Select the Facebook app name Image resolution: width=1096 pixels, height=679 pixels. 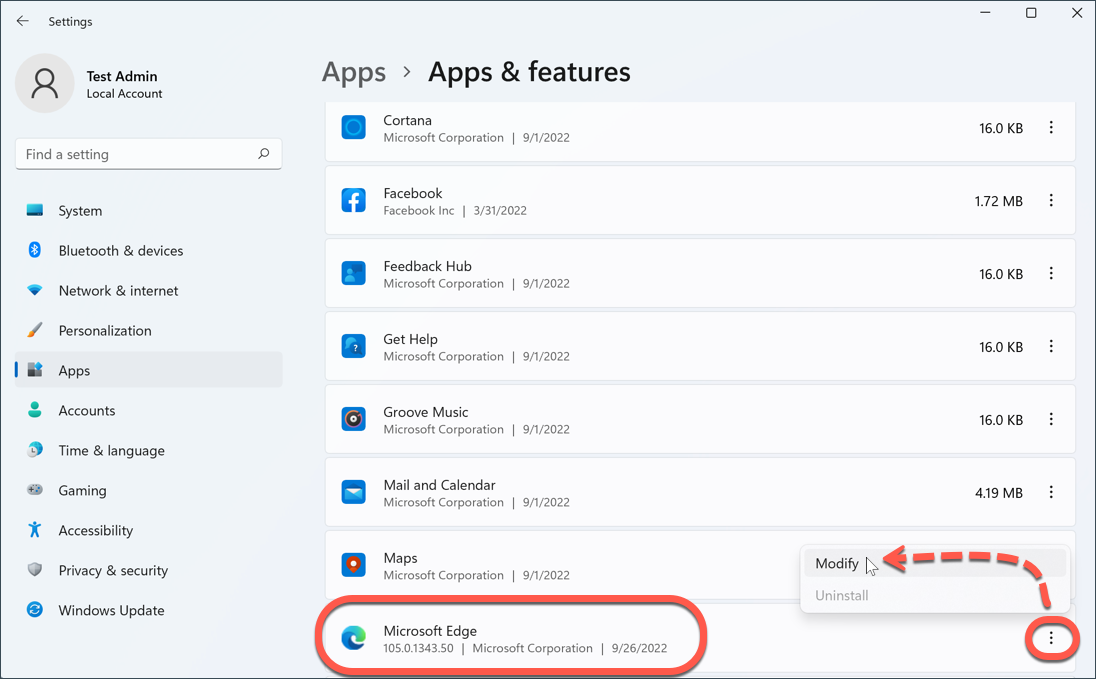click(x=413, y=193)
